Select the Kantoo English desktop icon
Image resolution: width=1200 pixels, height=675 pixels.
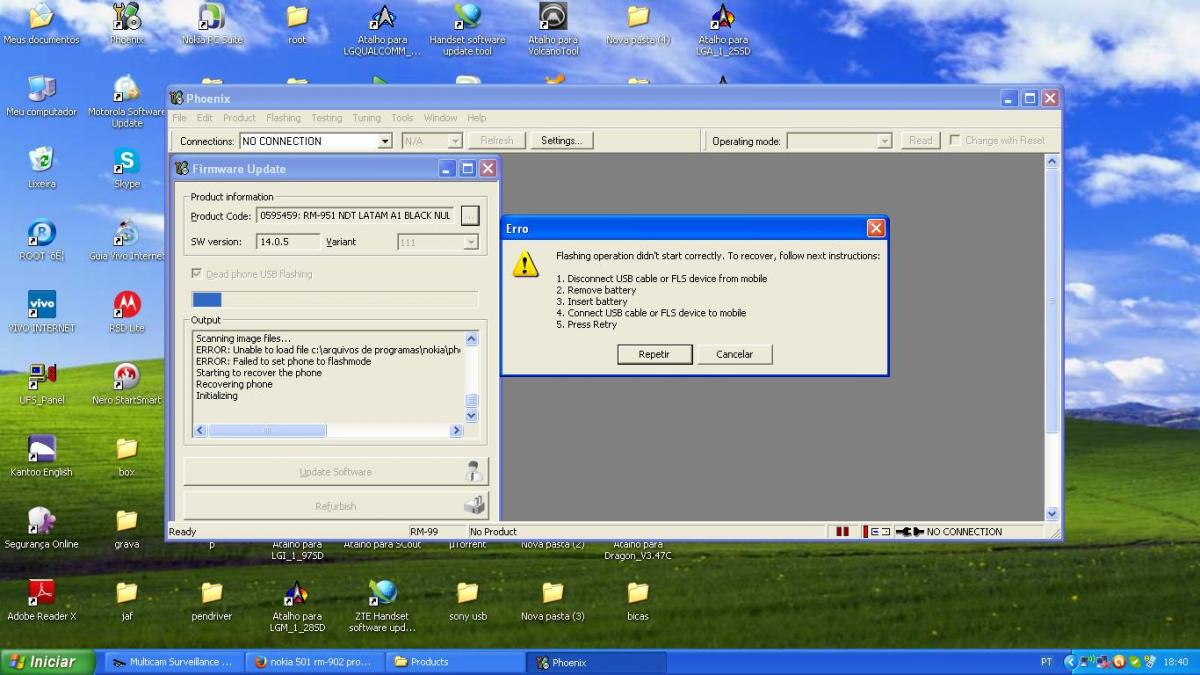[42, 456]
